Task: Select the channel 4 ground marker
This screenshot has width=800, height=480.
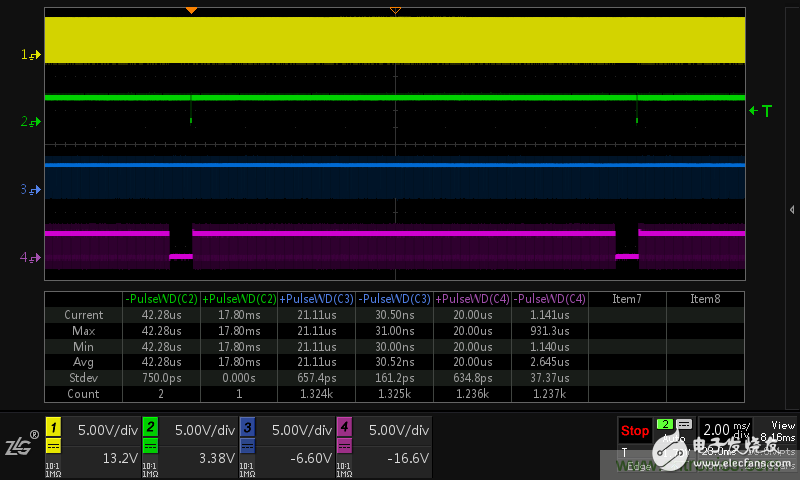Action: click(x=29, y=258)
